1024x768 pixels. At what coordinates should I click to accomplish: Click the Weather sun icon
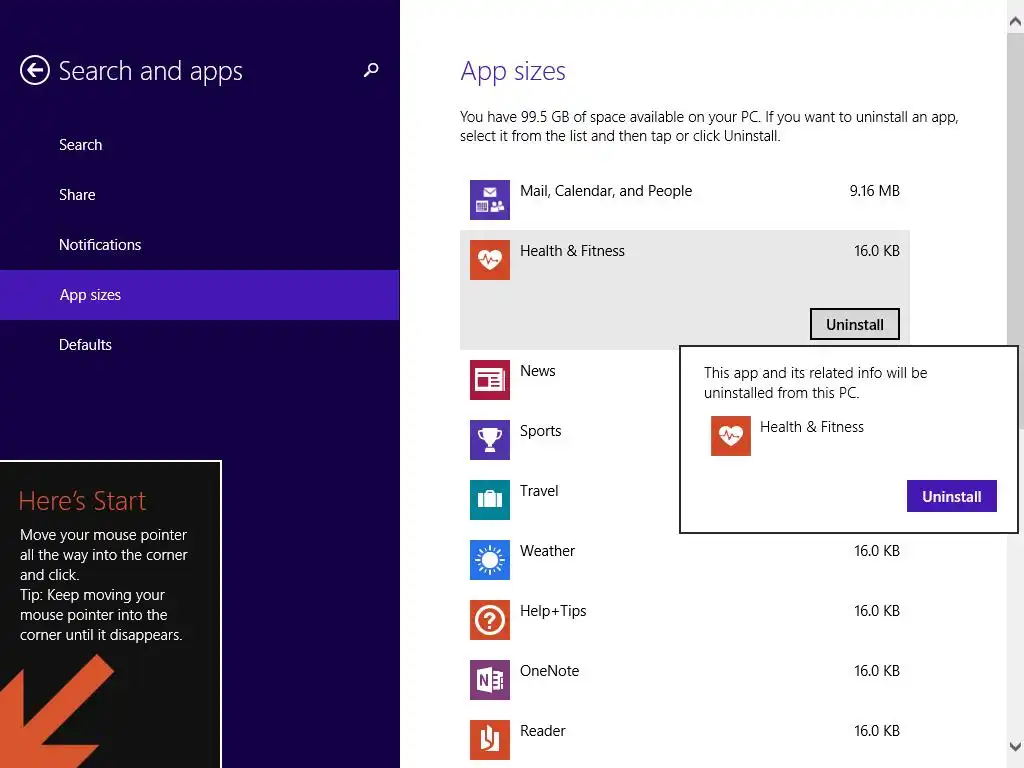pos(490,560)
